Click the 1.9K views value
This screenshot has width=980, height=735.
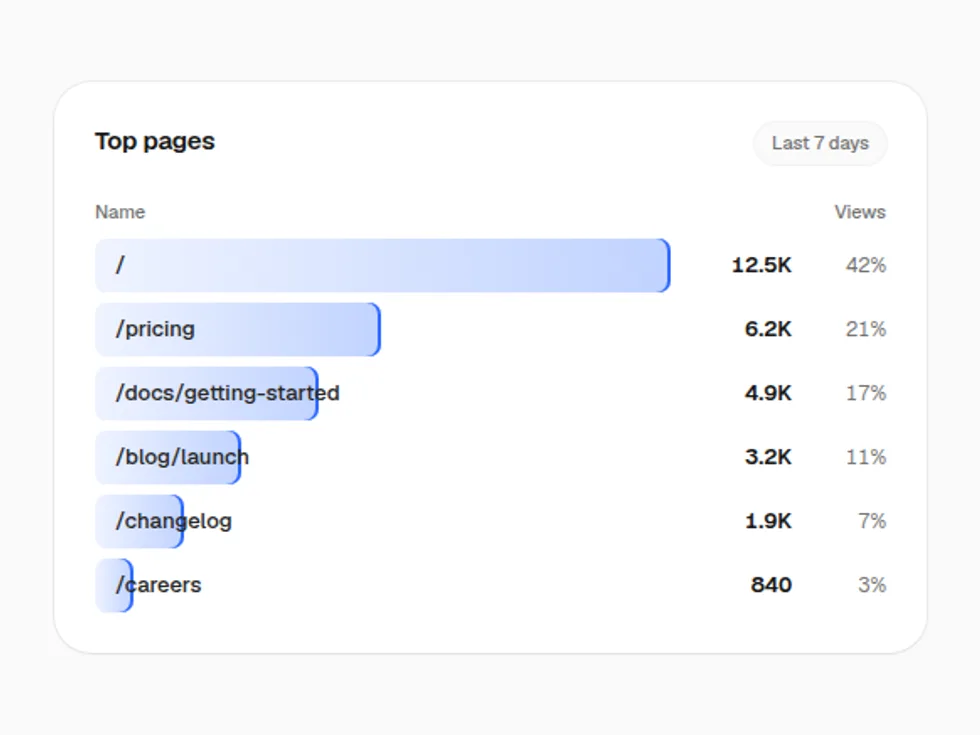click(768, 521)
